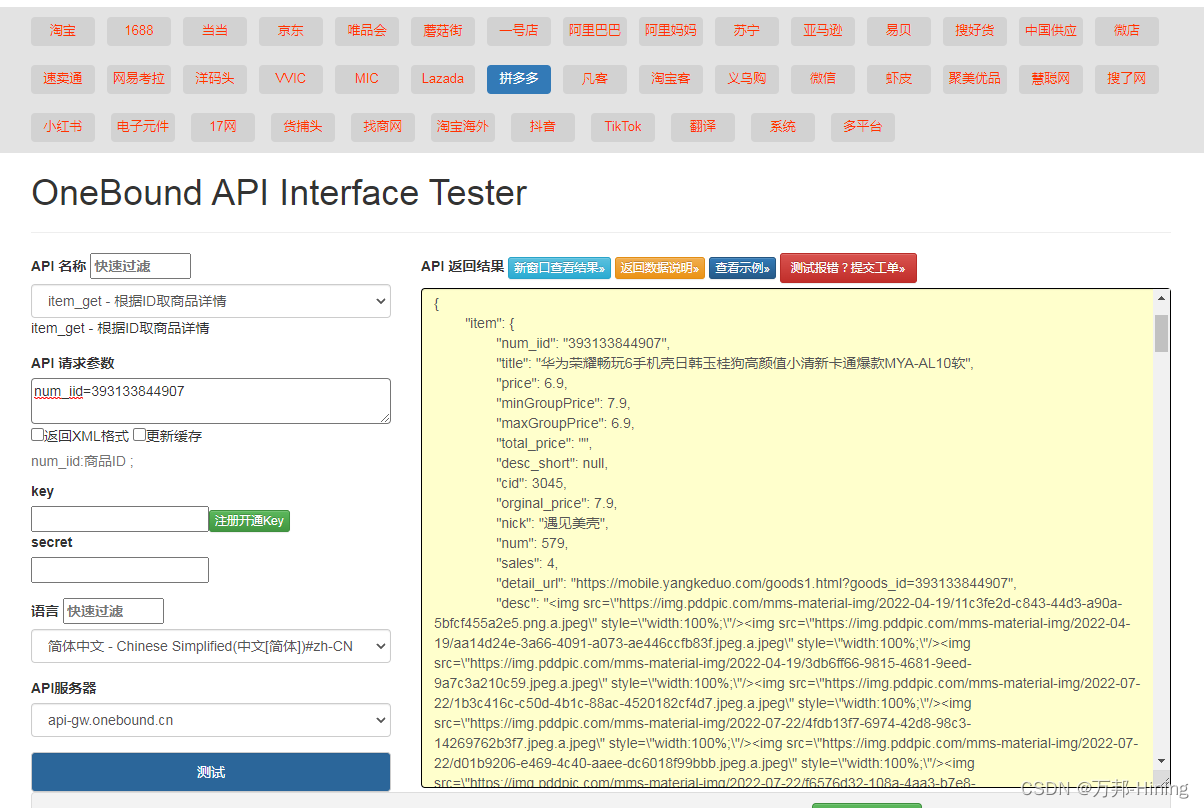Choose the Lazada platform tab
Viewport: 1204px width, 808px height.
pos(443,78)
